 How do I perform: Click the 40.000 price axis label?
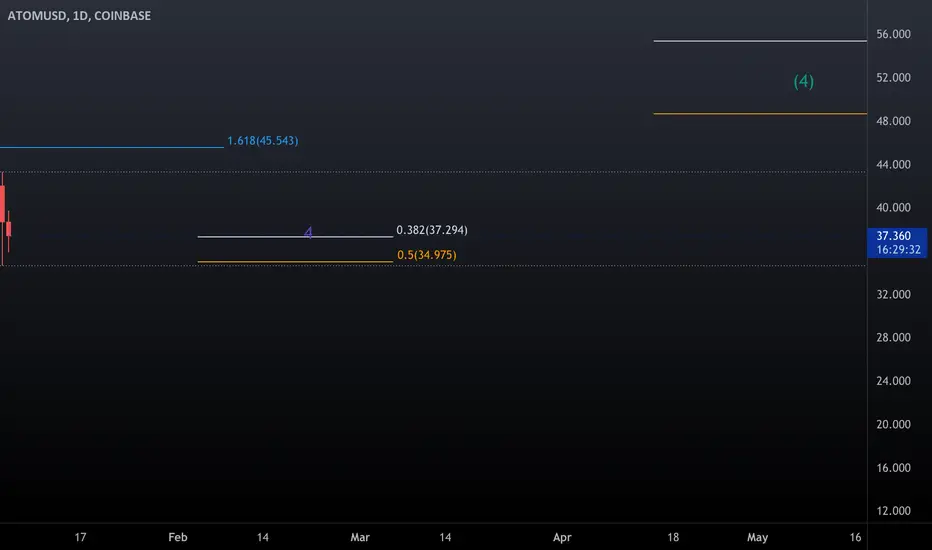(x=893, y=208)
